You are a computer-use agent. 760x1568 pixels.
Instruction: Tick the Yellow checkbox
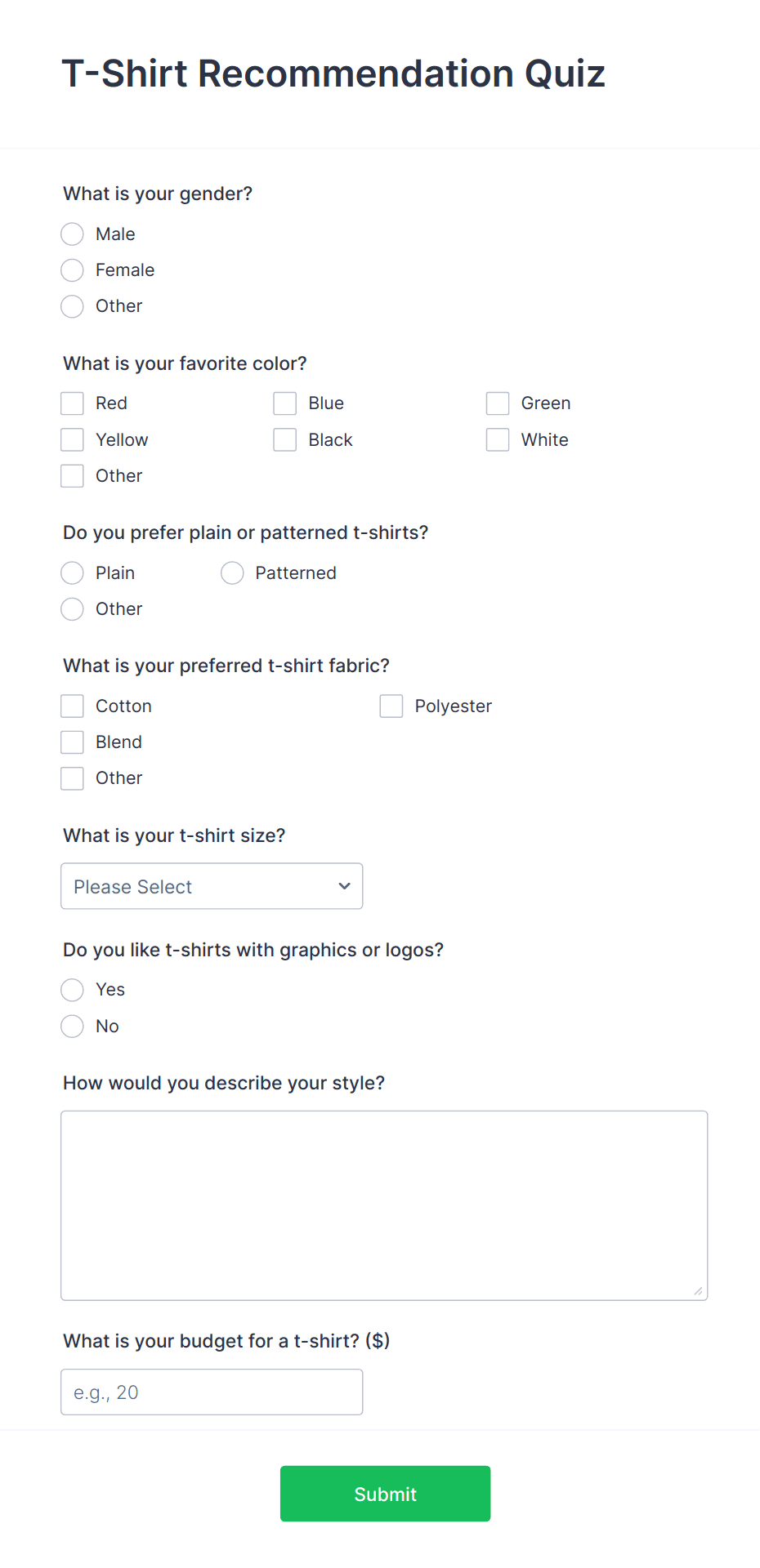tap(72, 439)
